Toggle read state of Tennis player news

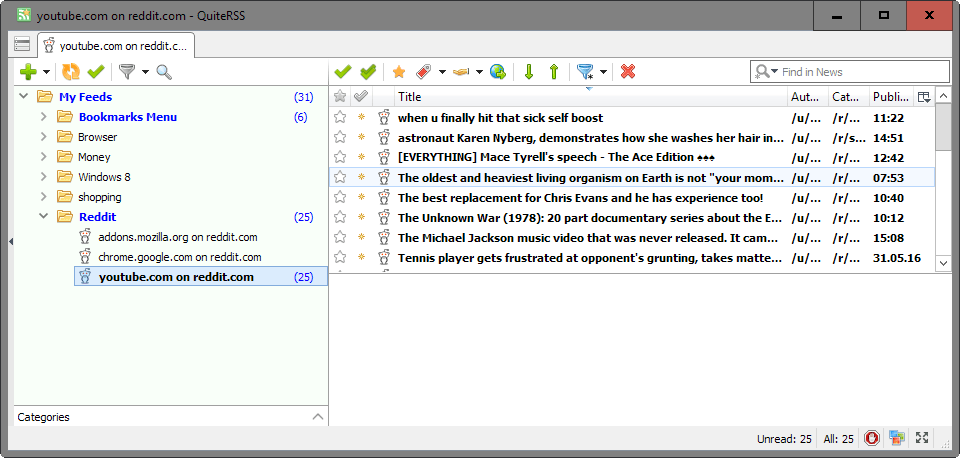(x=361, y=258)
